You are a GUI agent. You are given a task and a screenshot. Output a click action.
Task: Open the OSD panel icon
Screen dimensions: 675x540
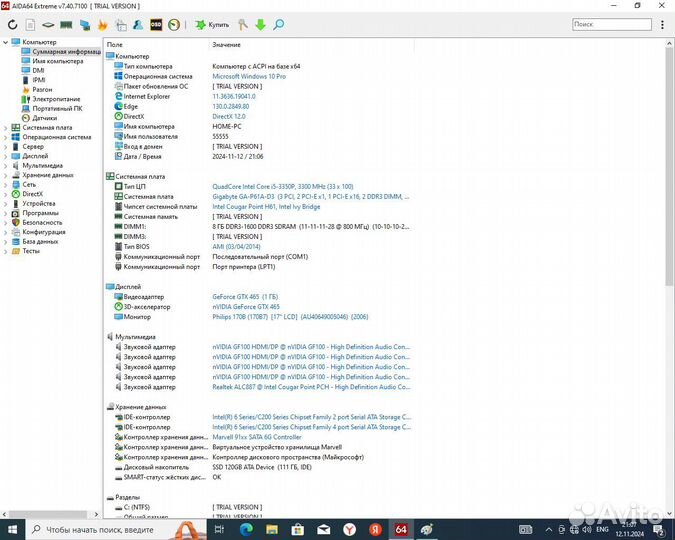[156, 25]
